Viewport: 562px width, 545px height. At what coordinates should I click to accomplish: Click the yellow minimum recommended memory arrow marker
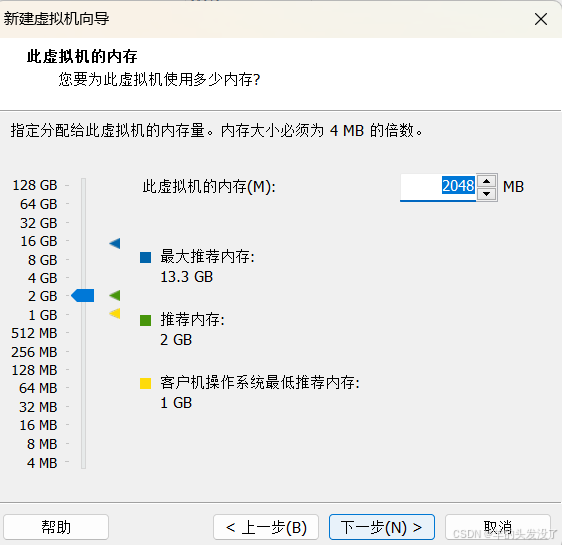[115, 314]
